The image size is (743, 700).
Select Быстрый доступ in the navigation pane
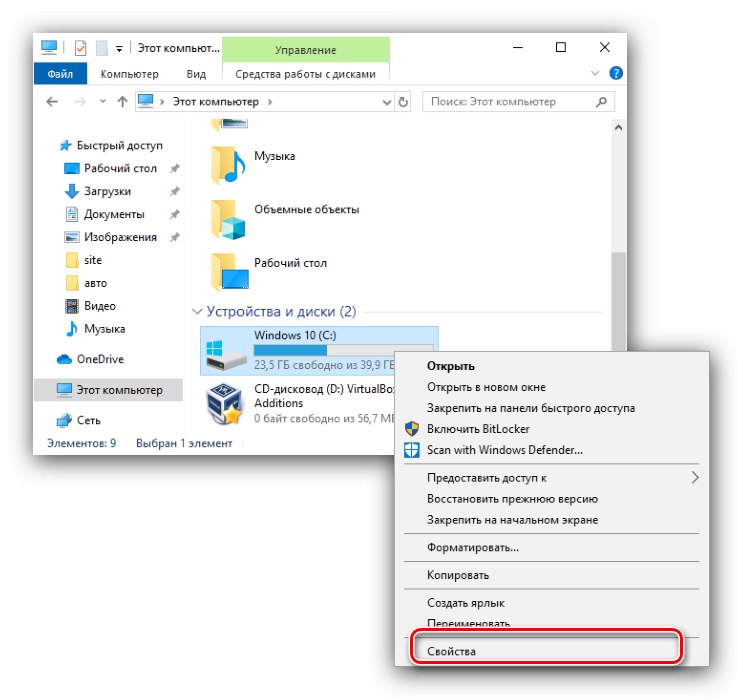pyautogui.click(x=119, y=145)
